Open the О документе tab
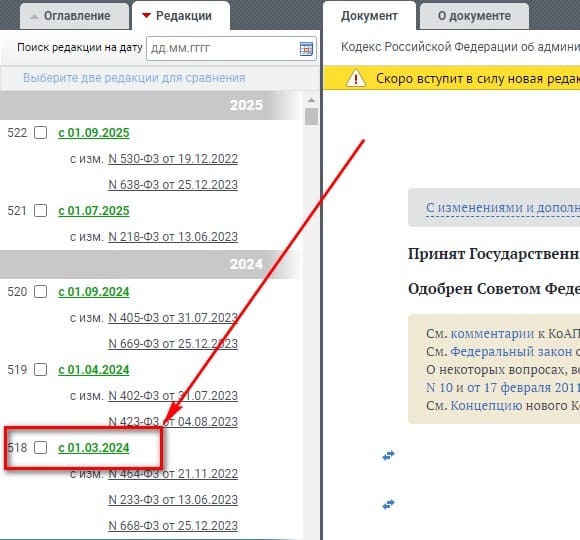The height and width of the screenshot is (540, 580). click(x=474, y=16)
